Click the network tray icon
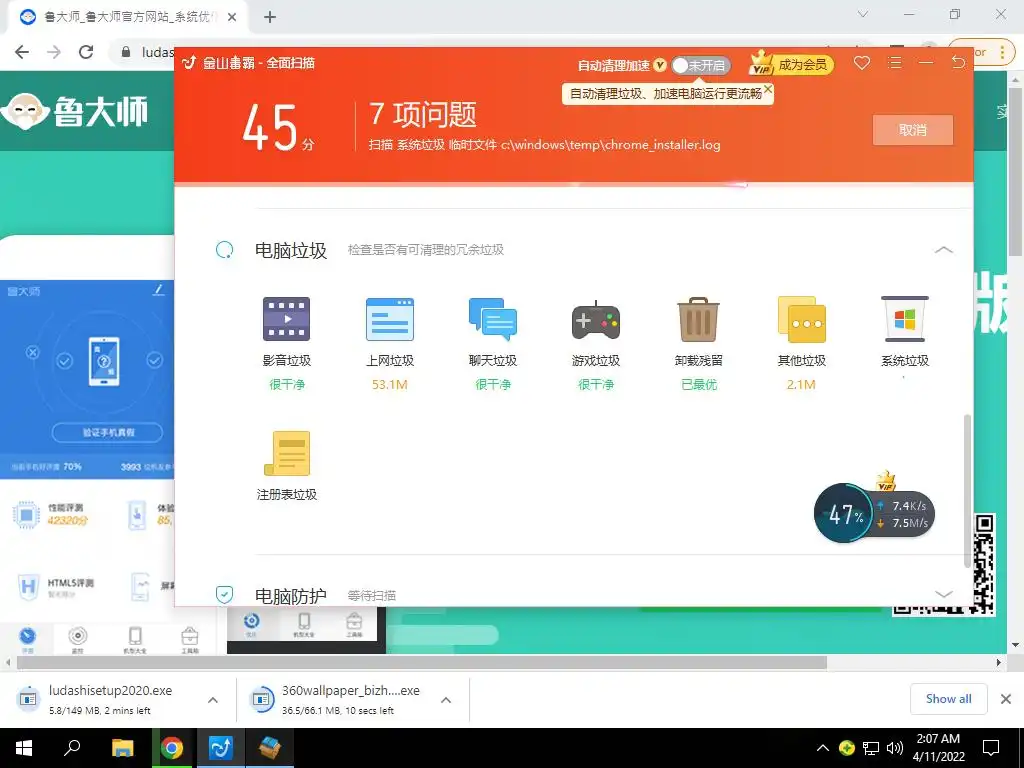The image size is (1024, 768). pyautogui.click(x=871, y=748)
